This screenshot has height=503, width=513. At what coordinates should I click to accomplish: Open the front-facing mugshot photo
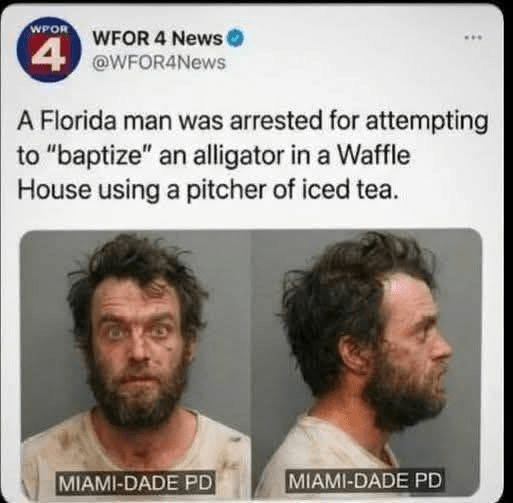tap(135, 363)
